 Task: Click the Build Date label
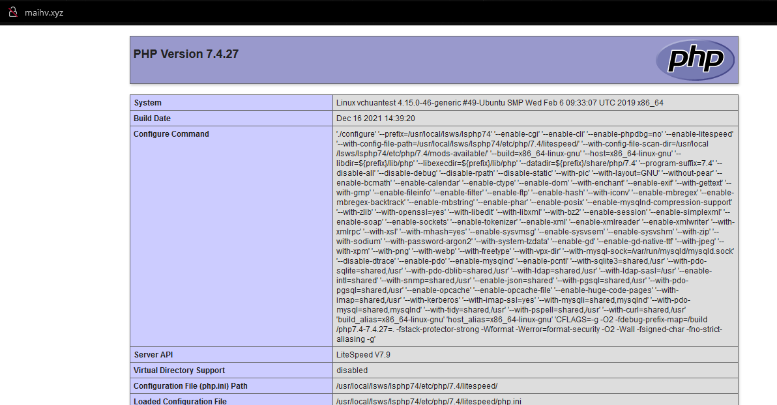[x=152, y=118]
